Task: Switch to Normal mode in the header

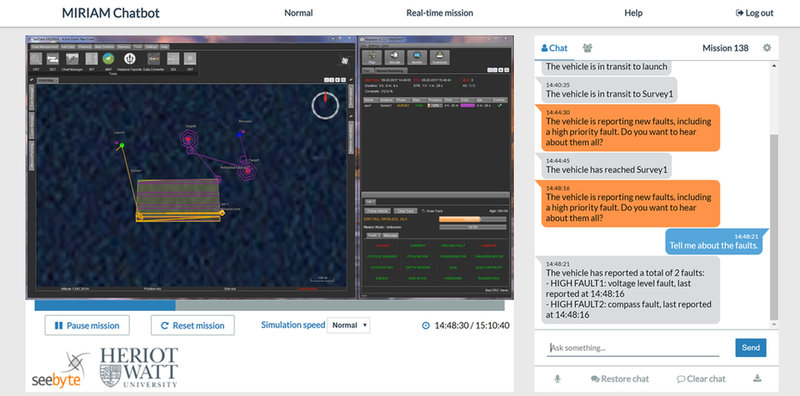Action: [298, 13]
